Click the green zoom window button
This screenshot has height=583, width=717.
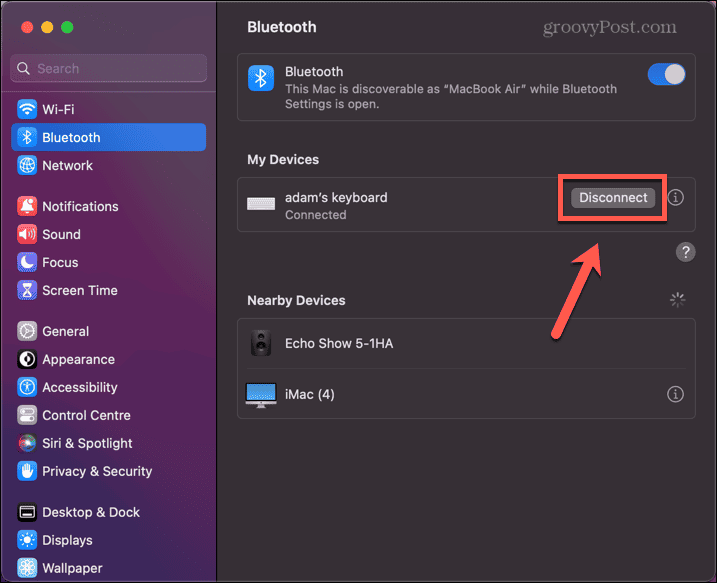(x=67, y=27)
